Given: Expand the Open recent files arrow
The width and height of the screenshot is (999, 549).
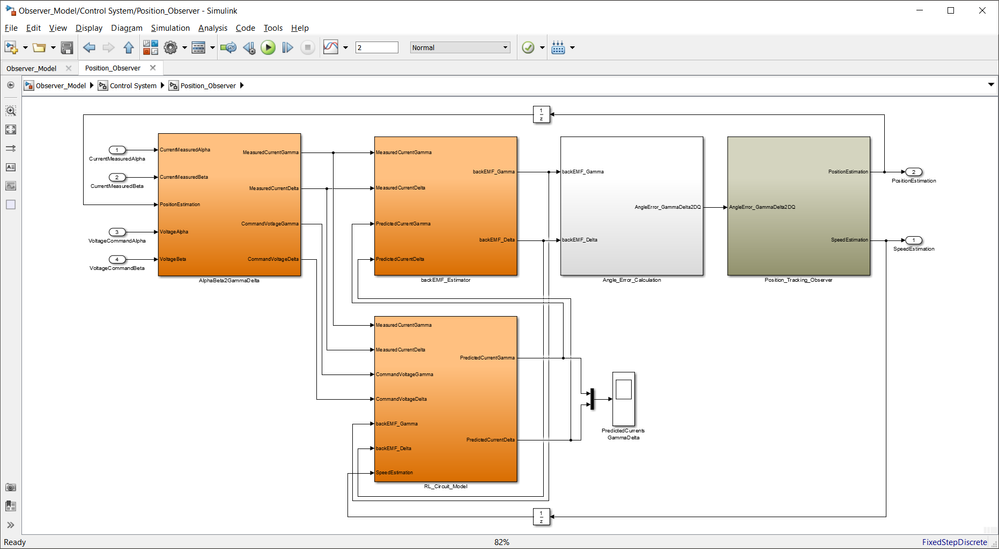Looking at the screenshot, I should point(53,48).
